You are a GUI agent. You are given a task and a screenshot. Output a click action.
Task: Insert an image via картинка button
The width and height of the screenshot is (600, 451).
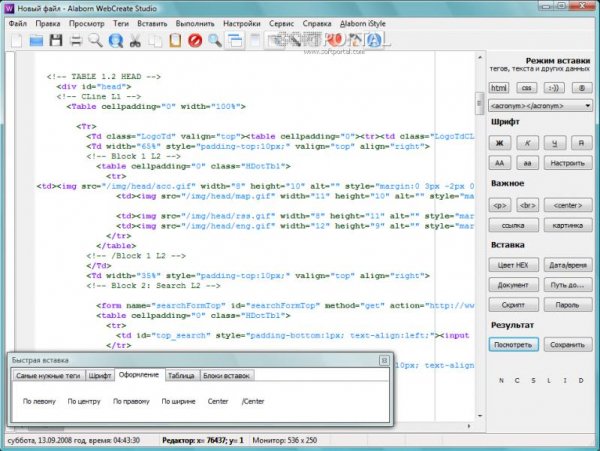[x=568, y=225]
